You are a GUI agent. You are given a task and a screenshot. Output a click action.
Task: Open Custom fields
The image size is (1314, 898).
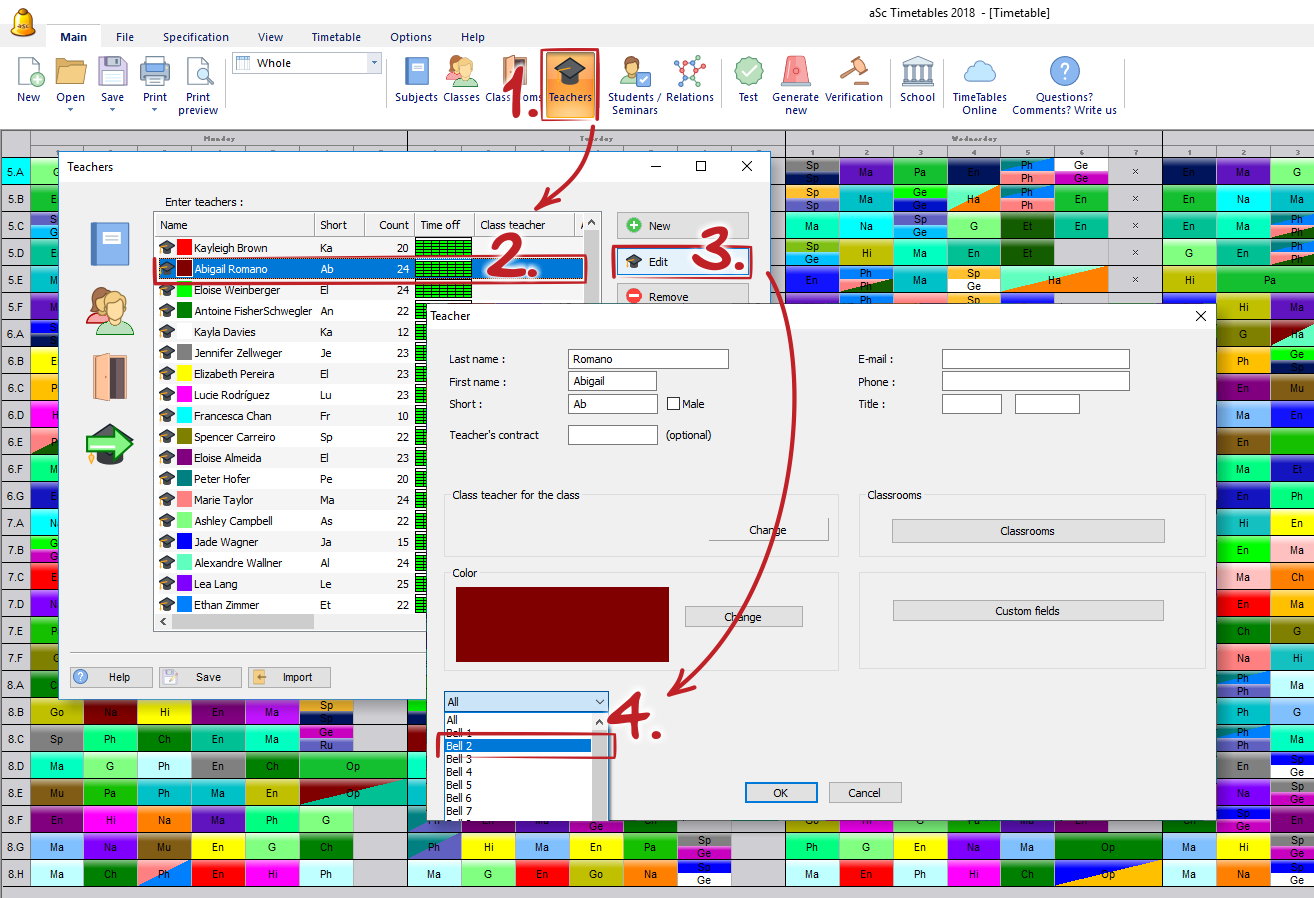(1028, 611)
